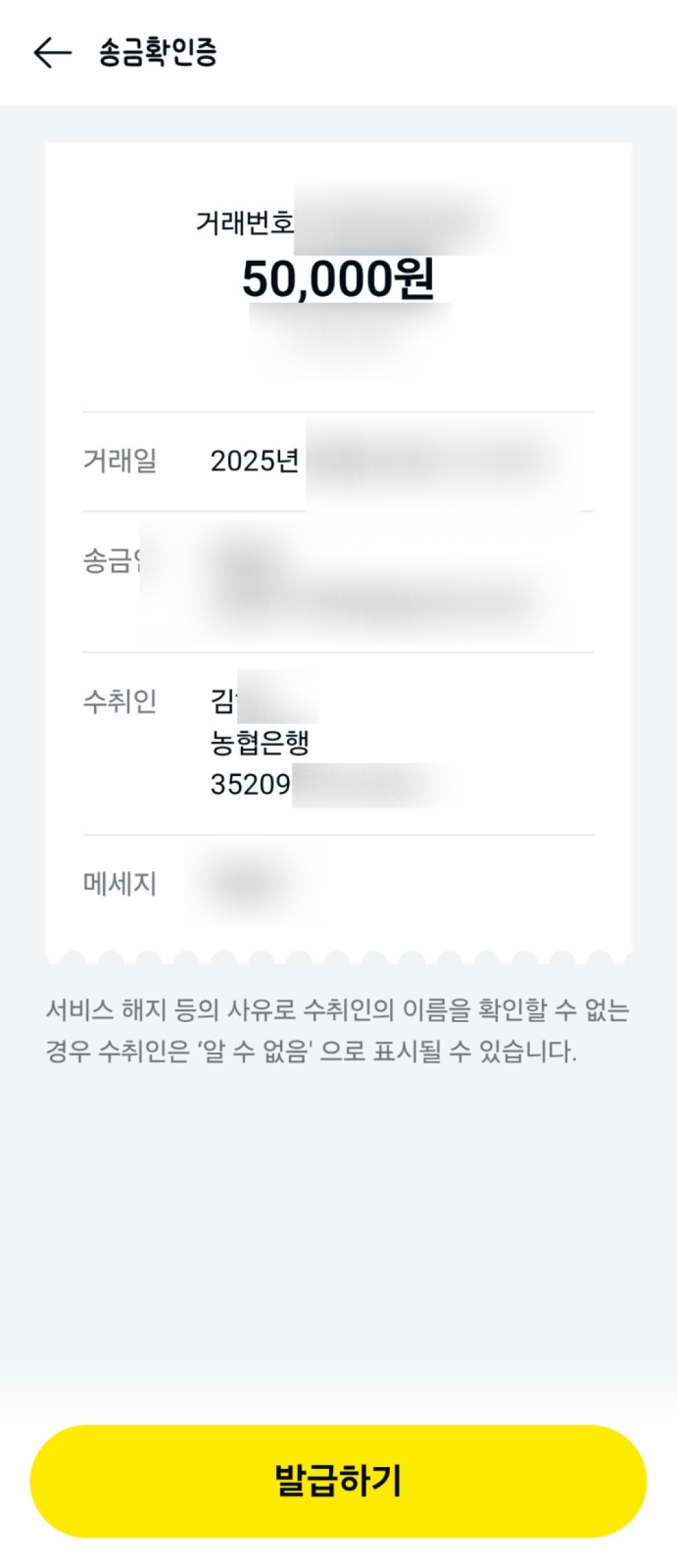Tap the blurred text under the amount

tap(351, 335)
